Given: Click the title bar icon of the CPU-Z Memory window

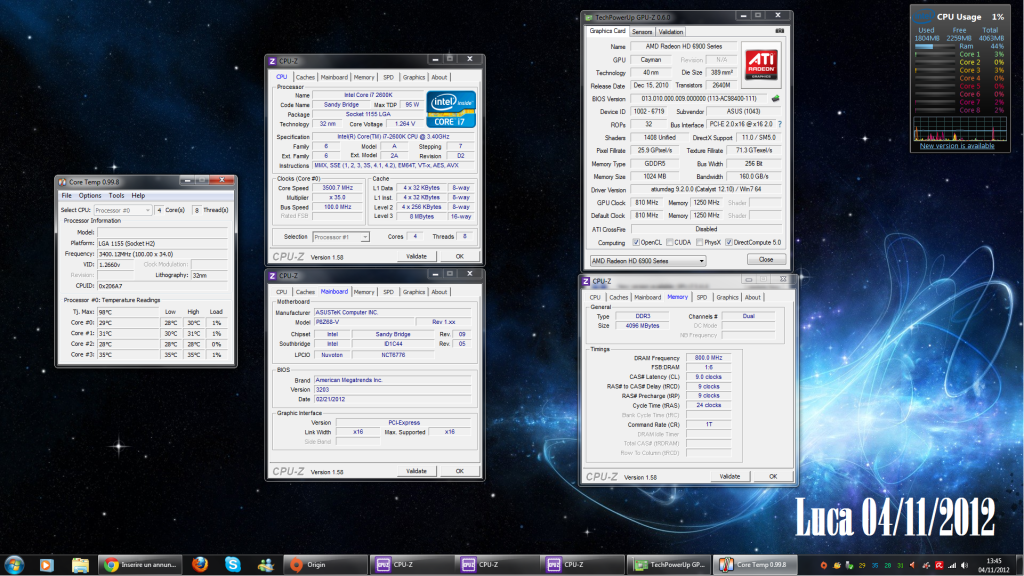Looking at the screenshot, I should [586, 281].
